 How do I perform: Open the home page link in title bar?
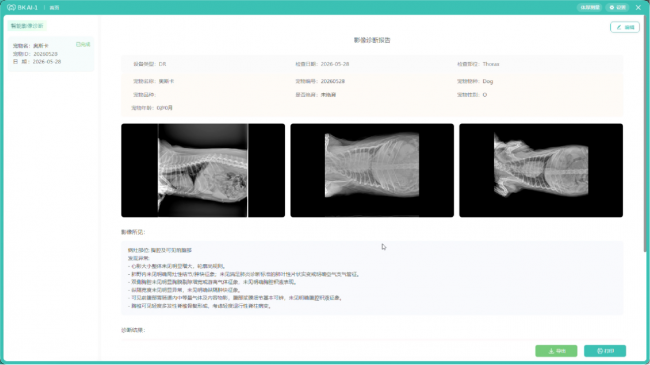[54, 7]
